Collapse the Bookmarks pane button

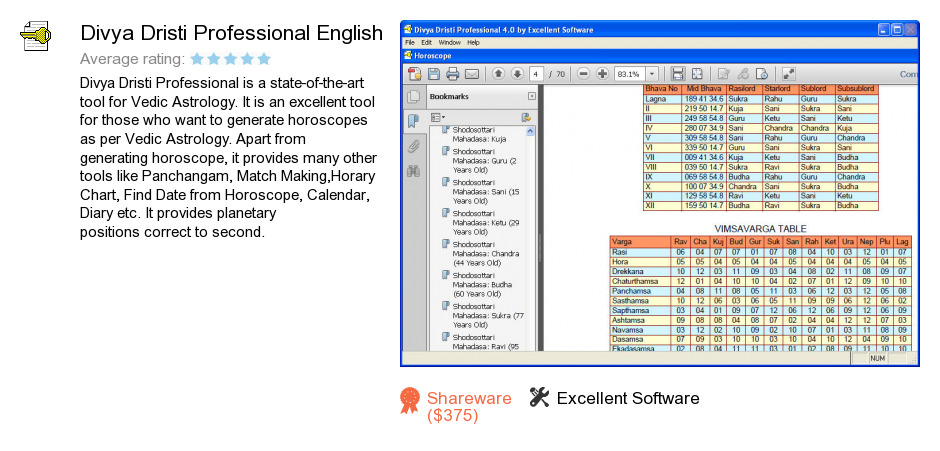[x=532, y=96]
